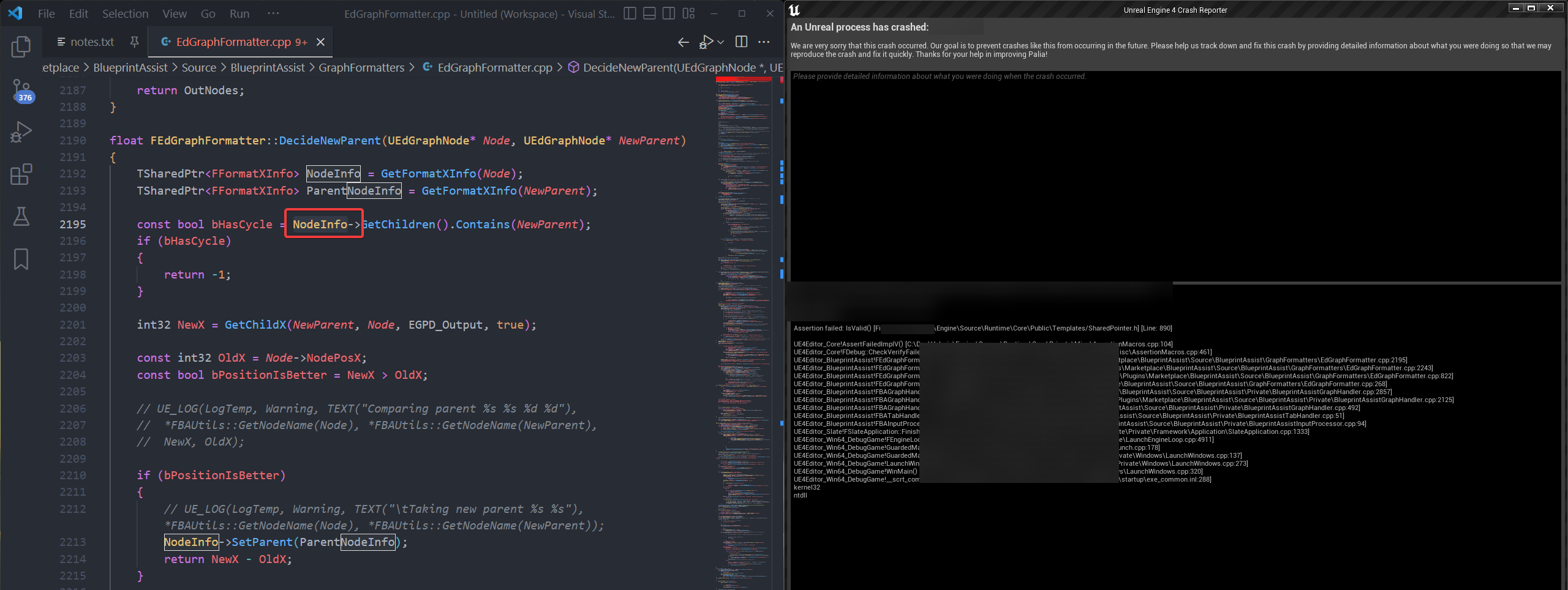This screenshot has width=1568, height=590.
Task: Click the Source breadcrumb folder
Action: tap(198, 67)
